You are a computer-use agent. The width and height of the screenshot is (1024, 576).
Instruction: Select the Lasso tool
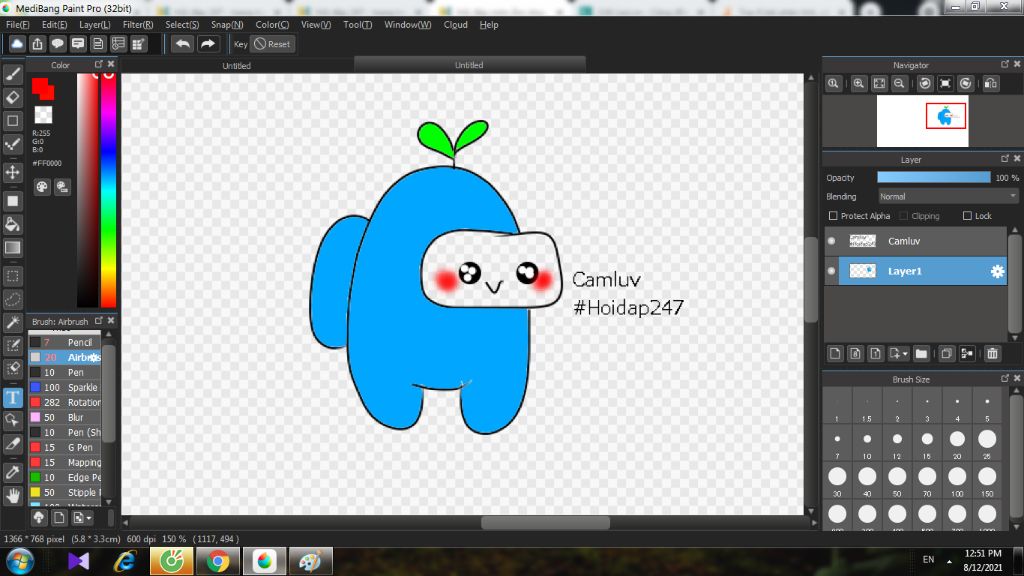(x=12, y=299)
